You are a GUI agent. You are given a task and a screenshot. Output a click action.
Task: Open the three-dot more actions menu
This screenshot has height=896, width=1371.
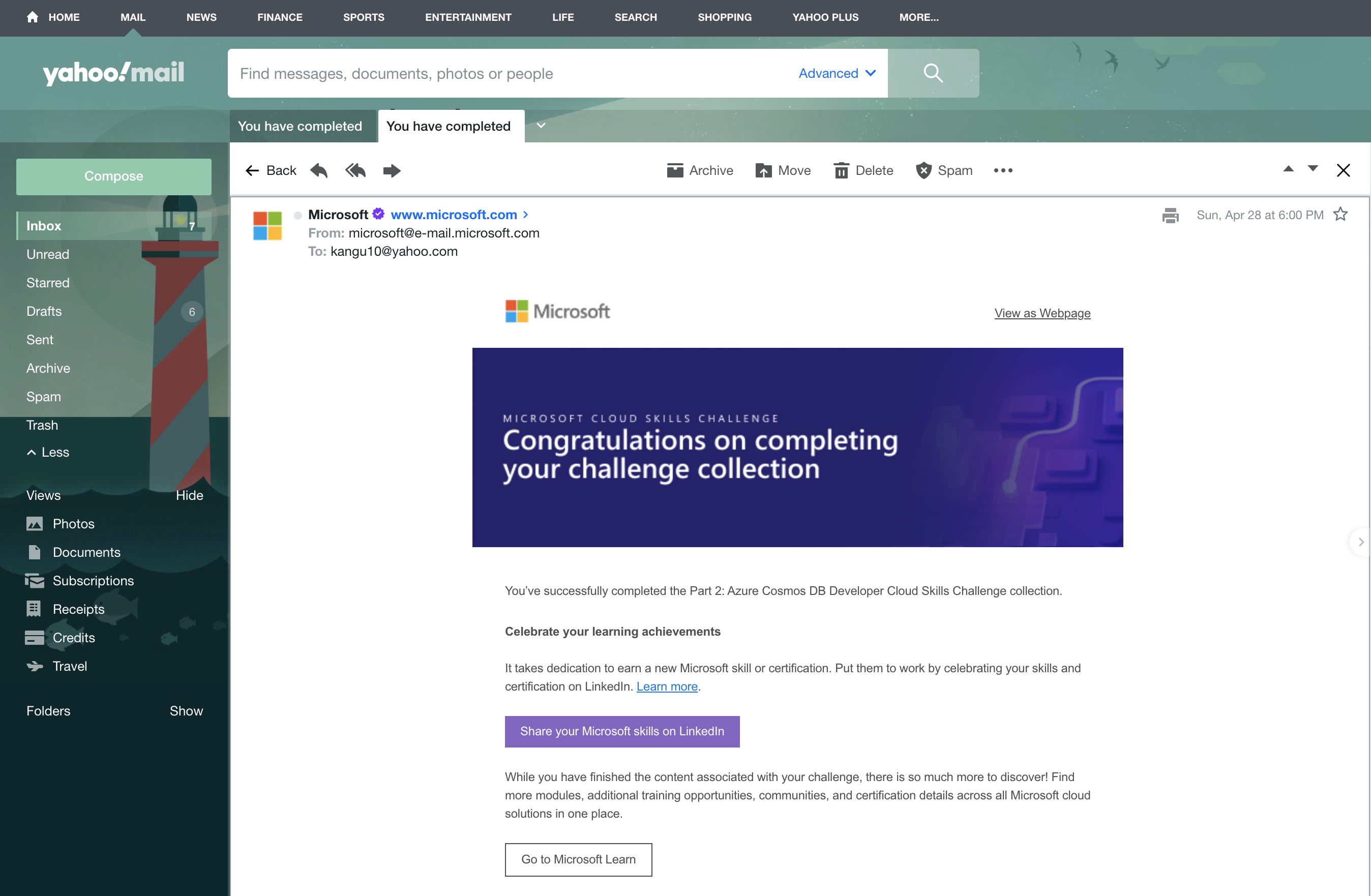[1003, 170]
